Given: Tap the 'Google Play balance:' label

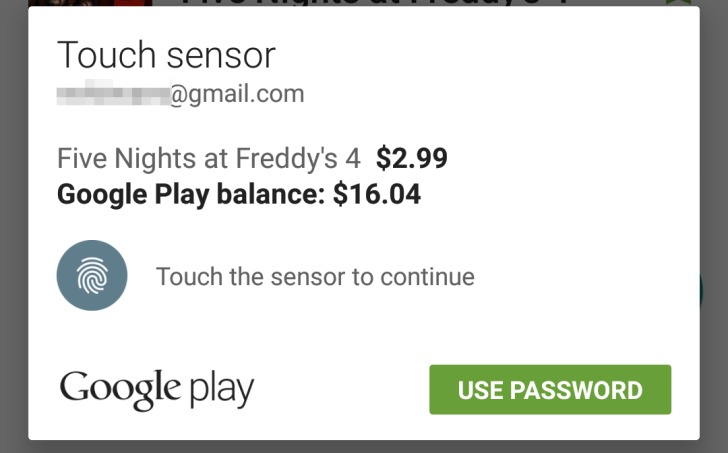Looking at the screenshot, I should [191, 194].
